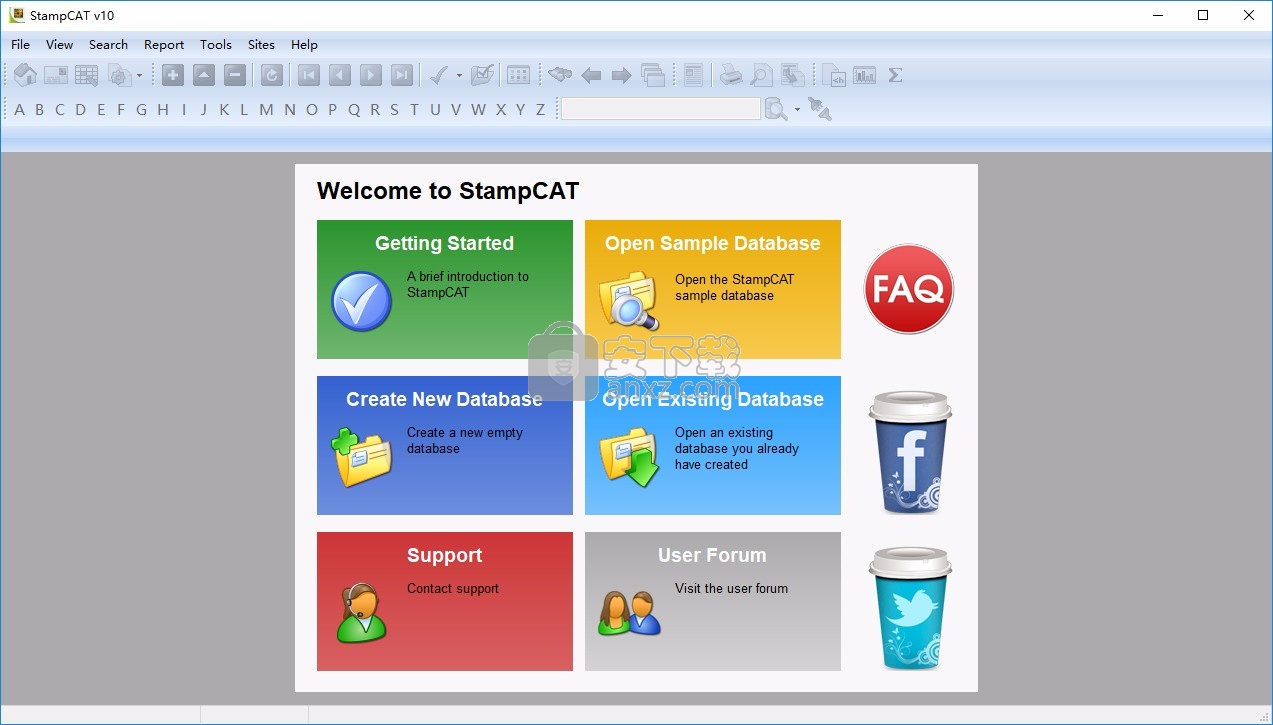Click the minus delete record button
This screenshot has height=725, width=1273.
[x=235, y=75]
